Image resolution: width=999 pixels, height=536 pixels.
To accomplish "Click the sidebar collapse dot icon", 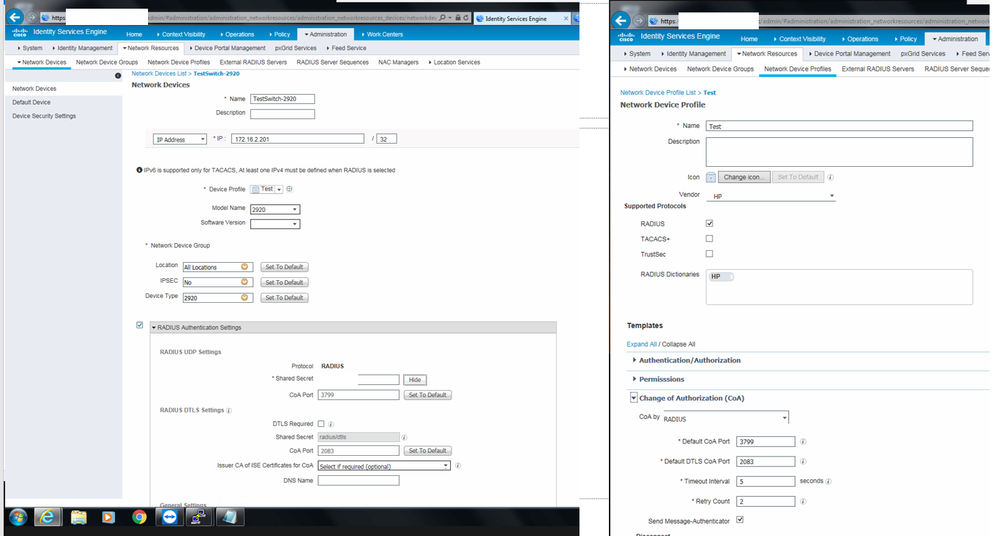I will (x=118, y=76).
